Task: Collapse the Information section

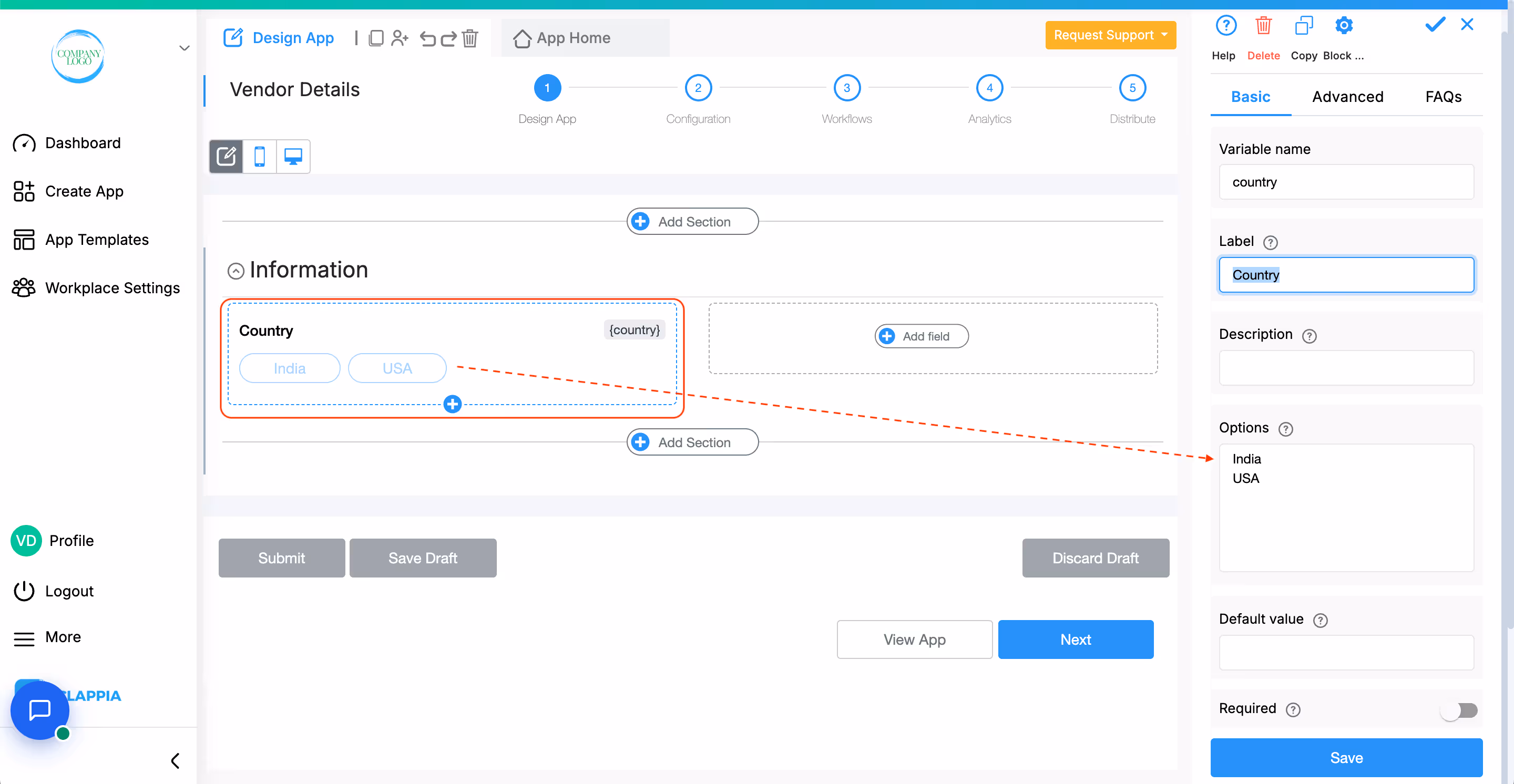Action: [236, 271]
